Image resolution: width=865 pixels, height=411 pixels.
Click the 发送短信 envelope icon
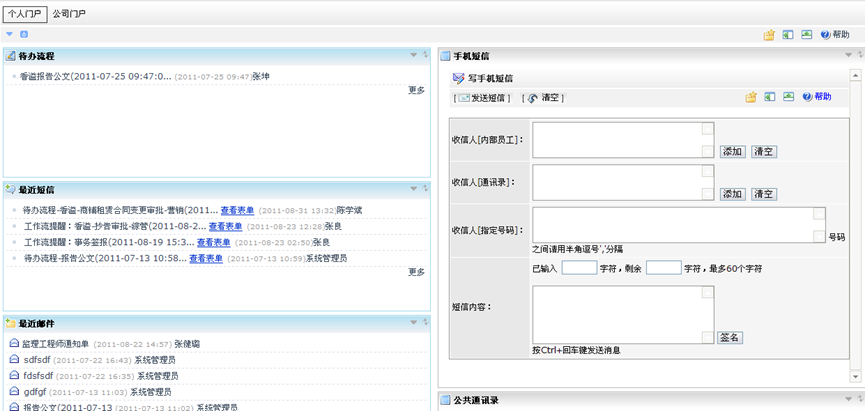[464, 98]
